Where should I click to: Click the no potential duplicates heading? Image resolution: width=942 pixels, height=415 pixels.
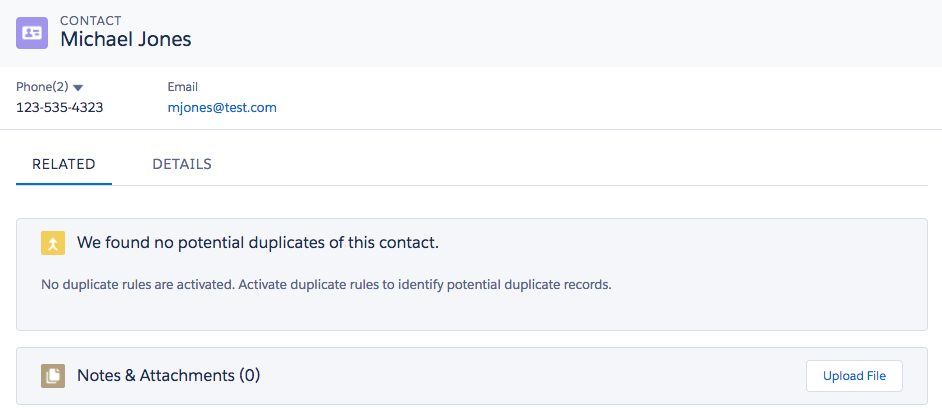(258, 243)
